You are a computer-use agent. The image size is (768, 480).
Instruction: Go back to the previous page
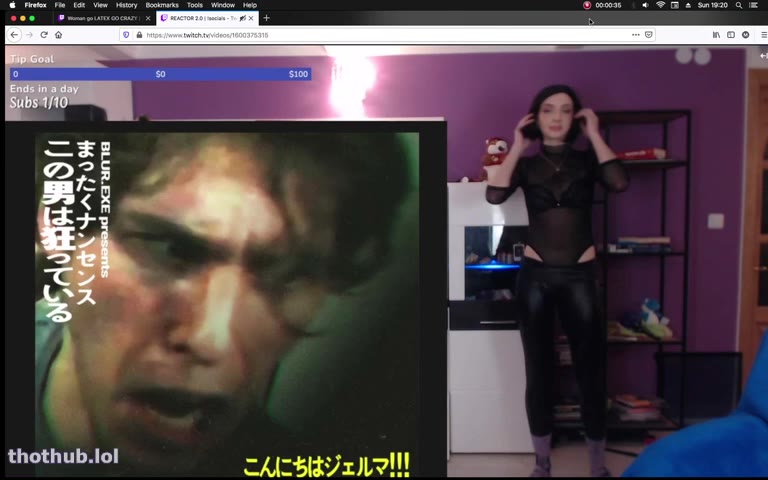coord(14,35)
